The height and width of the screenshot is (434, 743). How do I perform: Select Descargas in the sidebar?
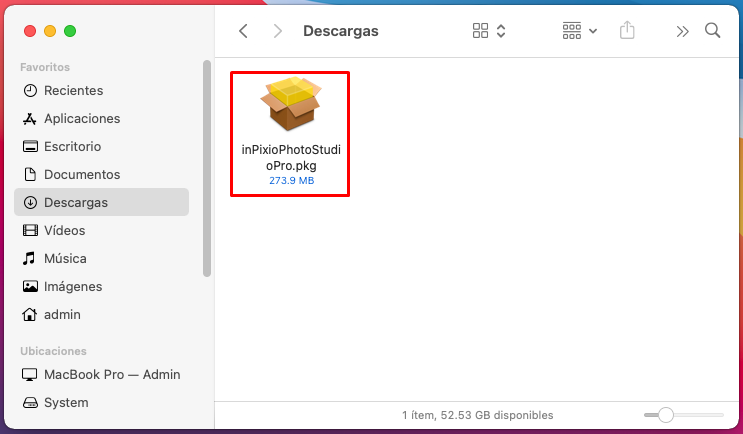click(x=101, y=202)
